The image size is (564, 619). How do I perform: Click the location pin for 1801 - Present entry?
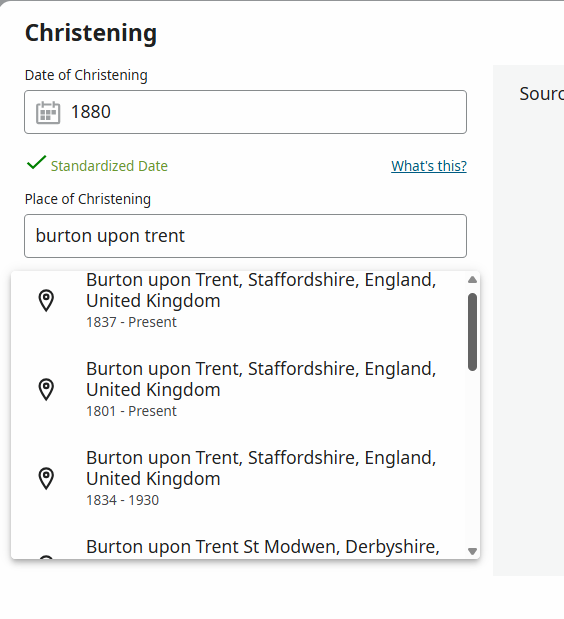coord(46,390)
